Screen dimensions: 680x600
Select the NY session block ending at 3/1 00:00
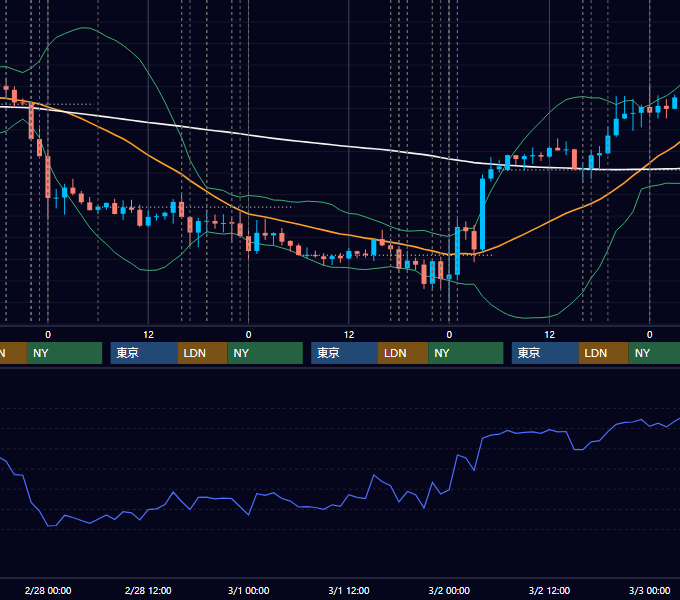(265, 353)
